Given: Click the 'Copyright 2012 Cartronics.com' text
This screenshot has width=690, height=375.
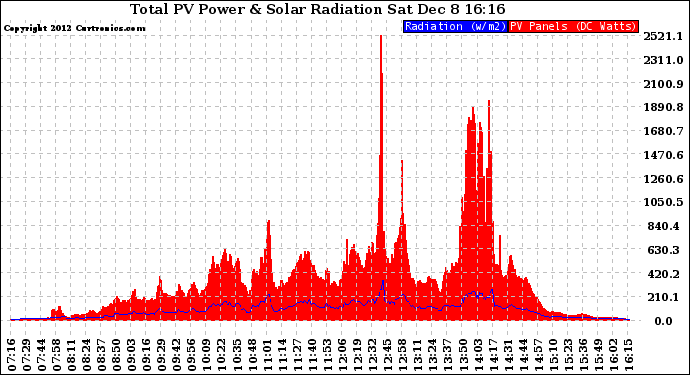Looking at the screenshot, I should [74, 28].
